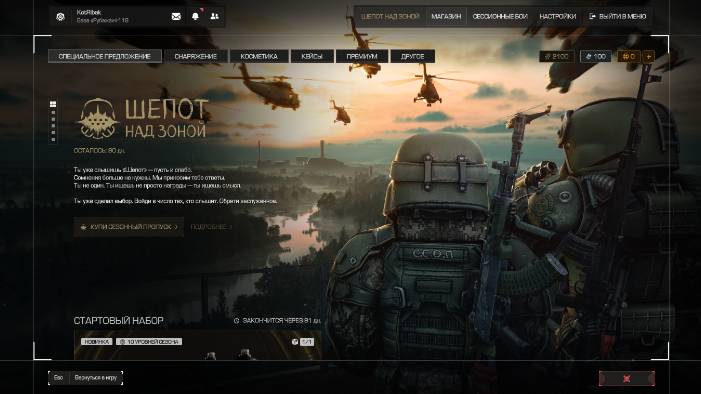
Task: Switch to the КЕЙСЫ tab
Action: (x=312, y=56)
